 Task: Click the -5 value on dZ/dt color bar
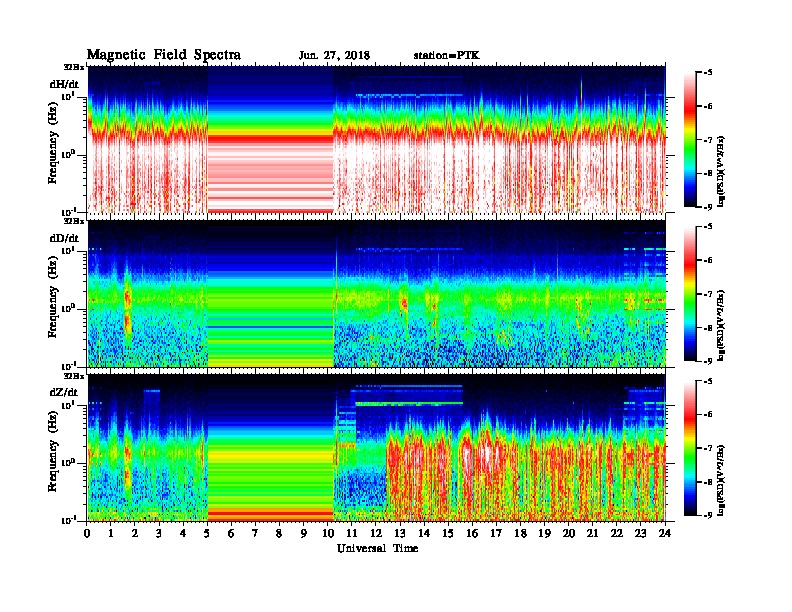pyautogui.click(x=708, y=381)
